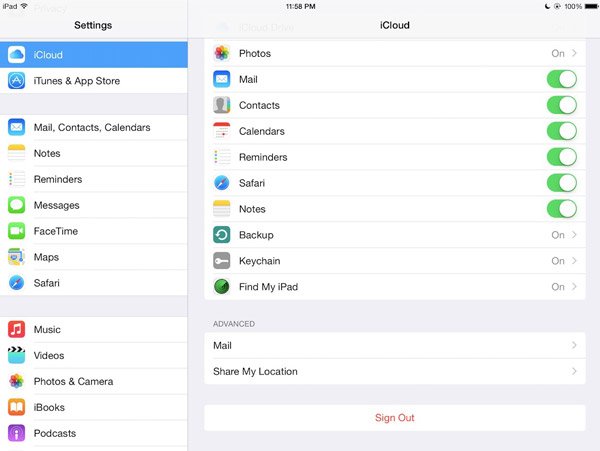Disable the Calendars sync switch
The height and width of the screenshot is (451, 600).
click(562, 131)
